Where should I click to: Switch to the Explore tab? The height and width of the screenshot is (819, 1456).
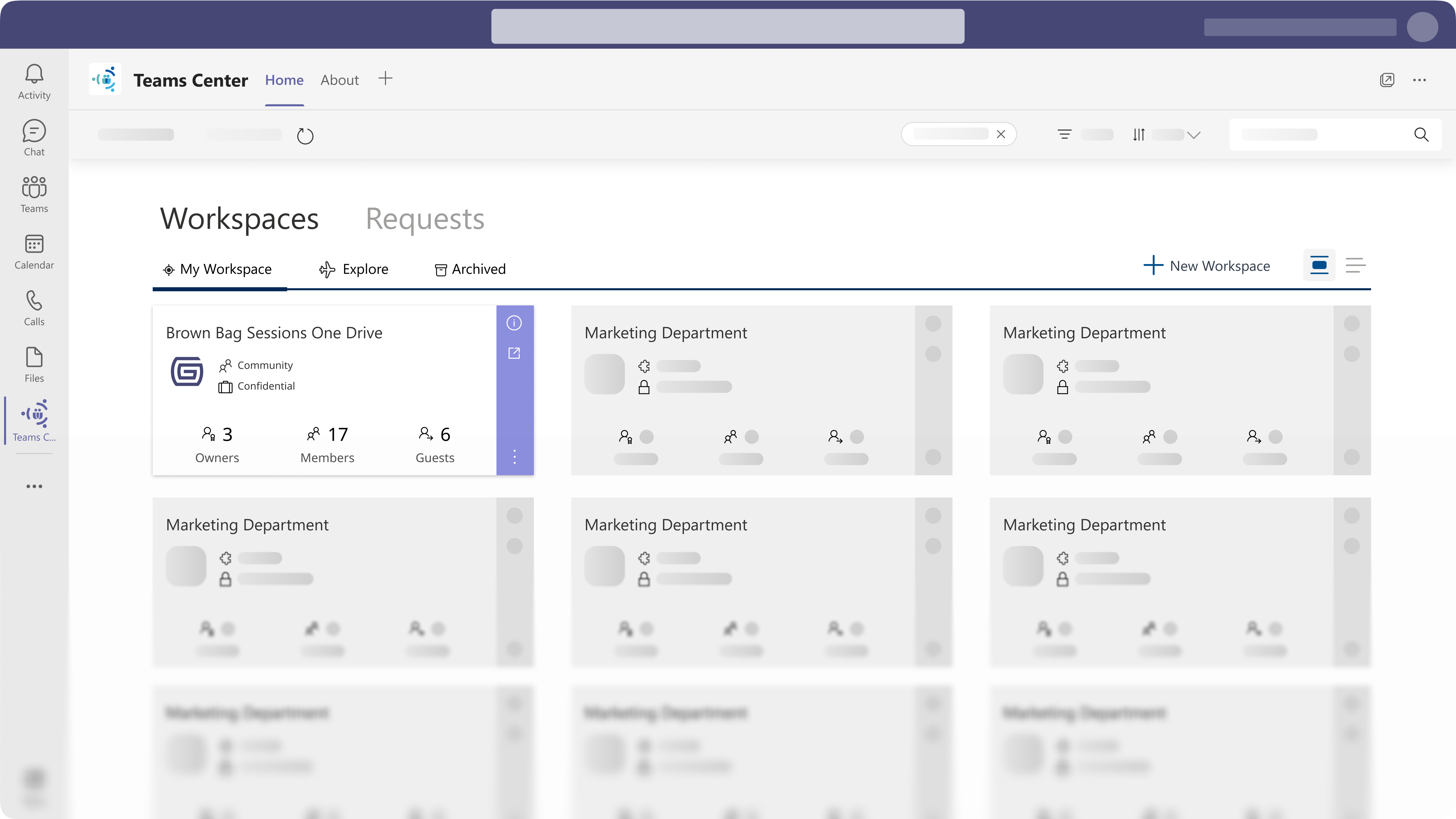[x=354, y=269]
